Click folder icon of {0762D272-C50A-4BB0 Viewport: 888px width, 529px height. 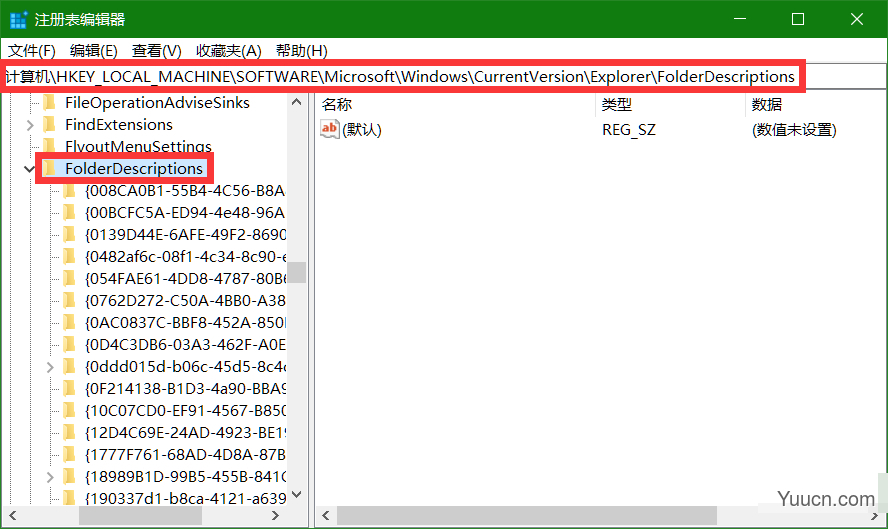69,301
